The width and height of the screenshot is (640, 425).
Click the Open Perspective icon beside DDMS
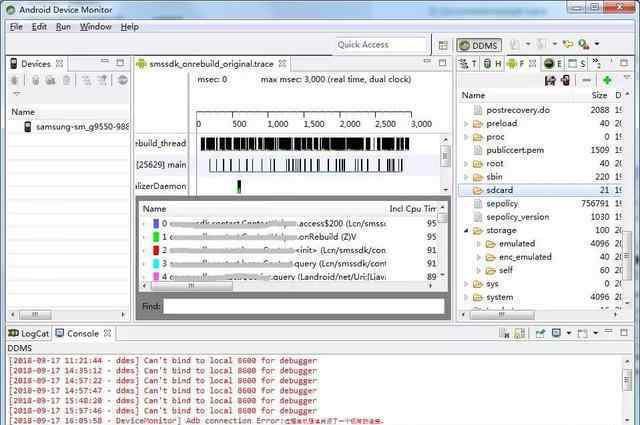[x=443, y=45]
